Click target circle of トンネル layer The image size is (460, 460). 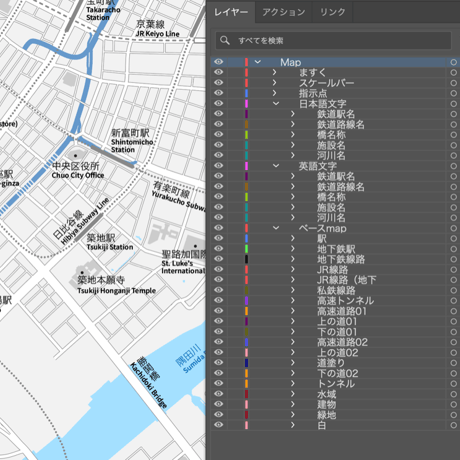point(453,383)
